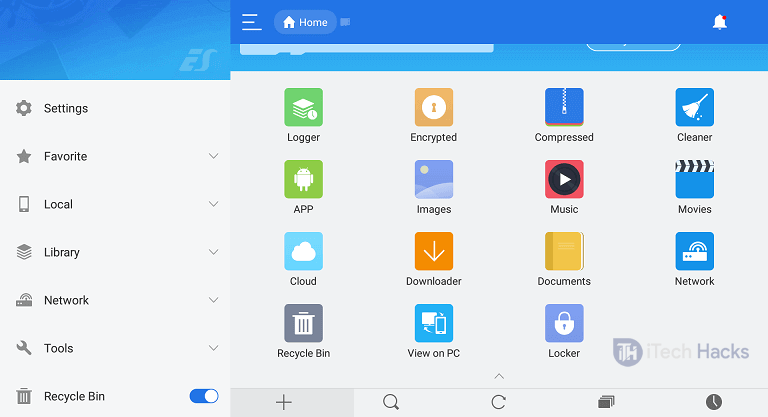The image size is (768, 417).
Task: Open the Recycle Bin icon in home grid
Action: click(x=303, y=323)
